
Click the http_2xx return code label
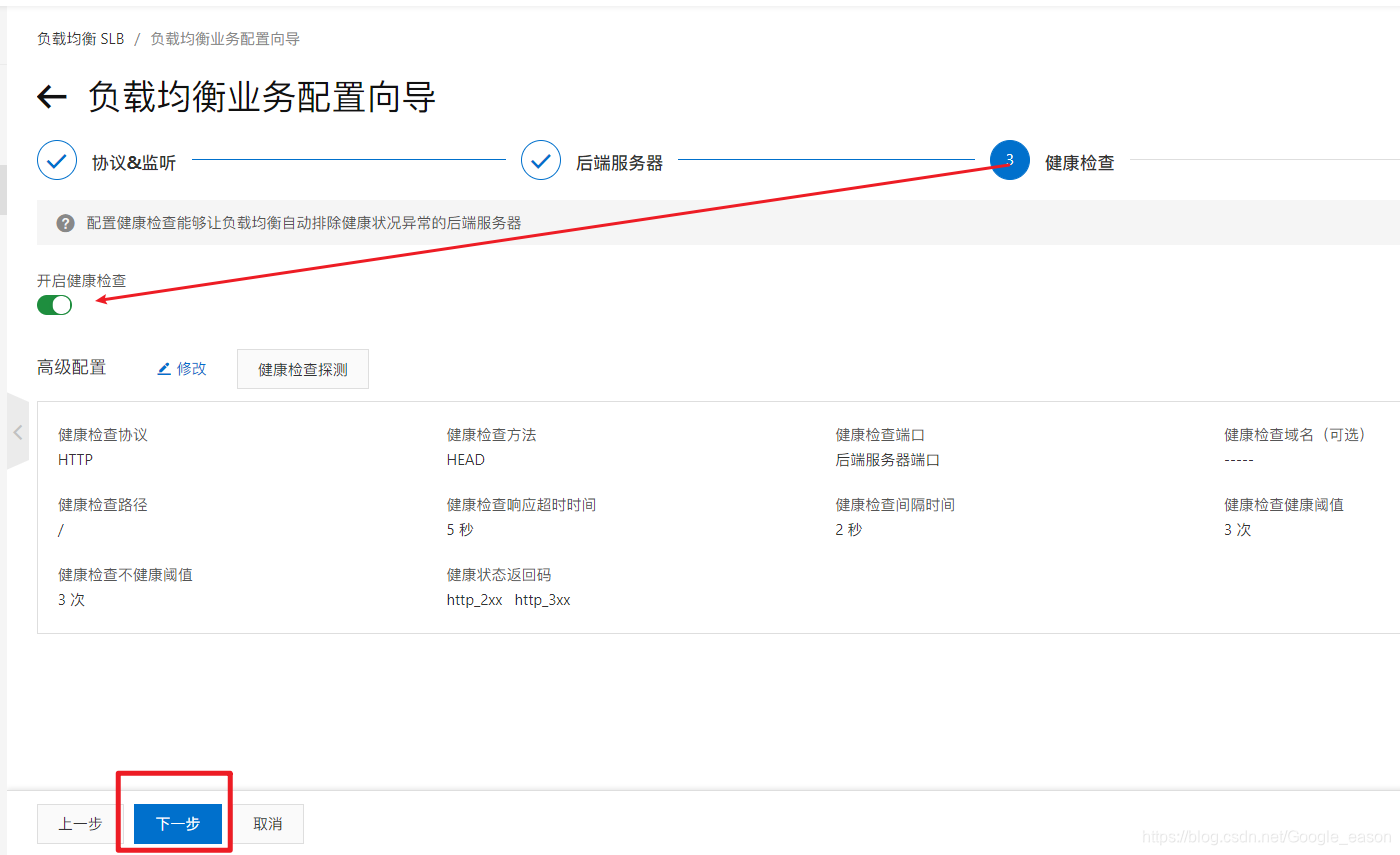click(x=475, y=599)
